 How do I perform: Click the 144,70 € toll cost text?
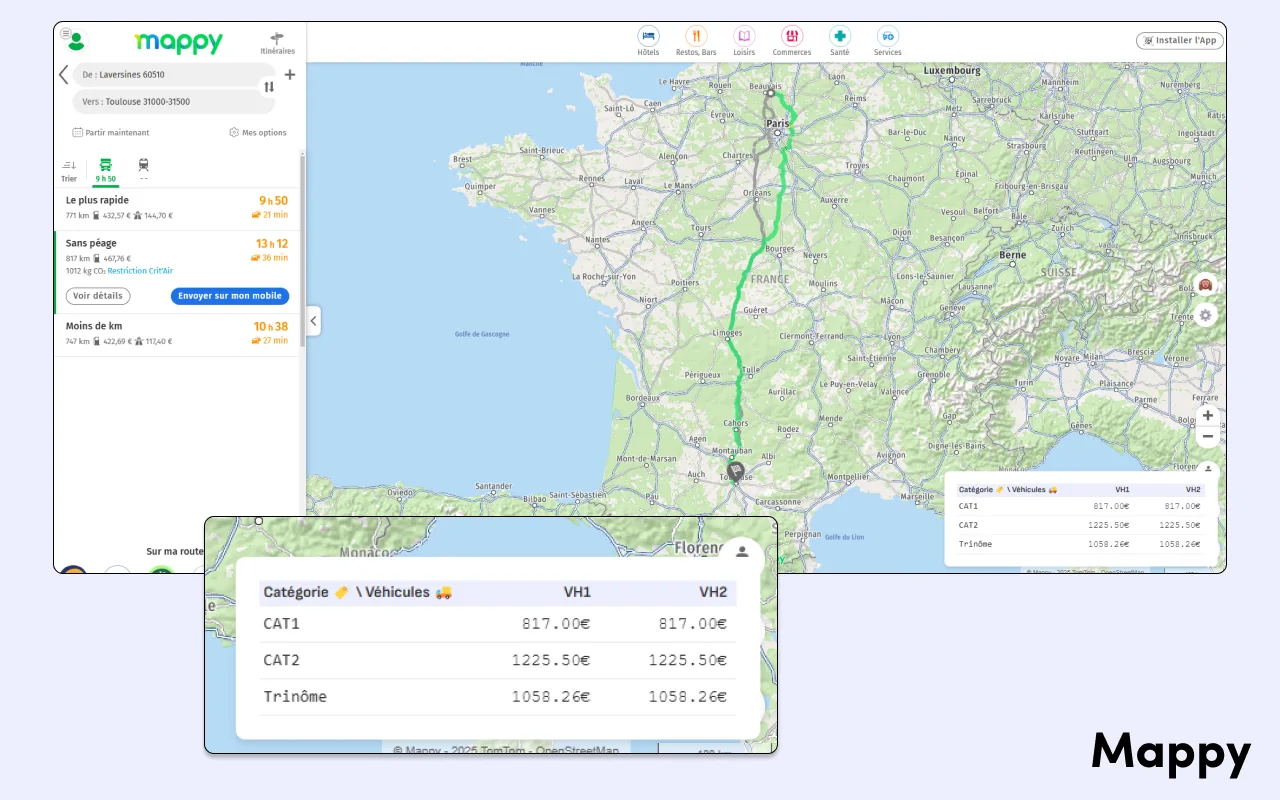coord(158,215)
